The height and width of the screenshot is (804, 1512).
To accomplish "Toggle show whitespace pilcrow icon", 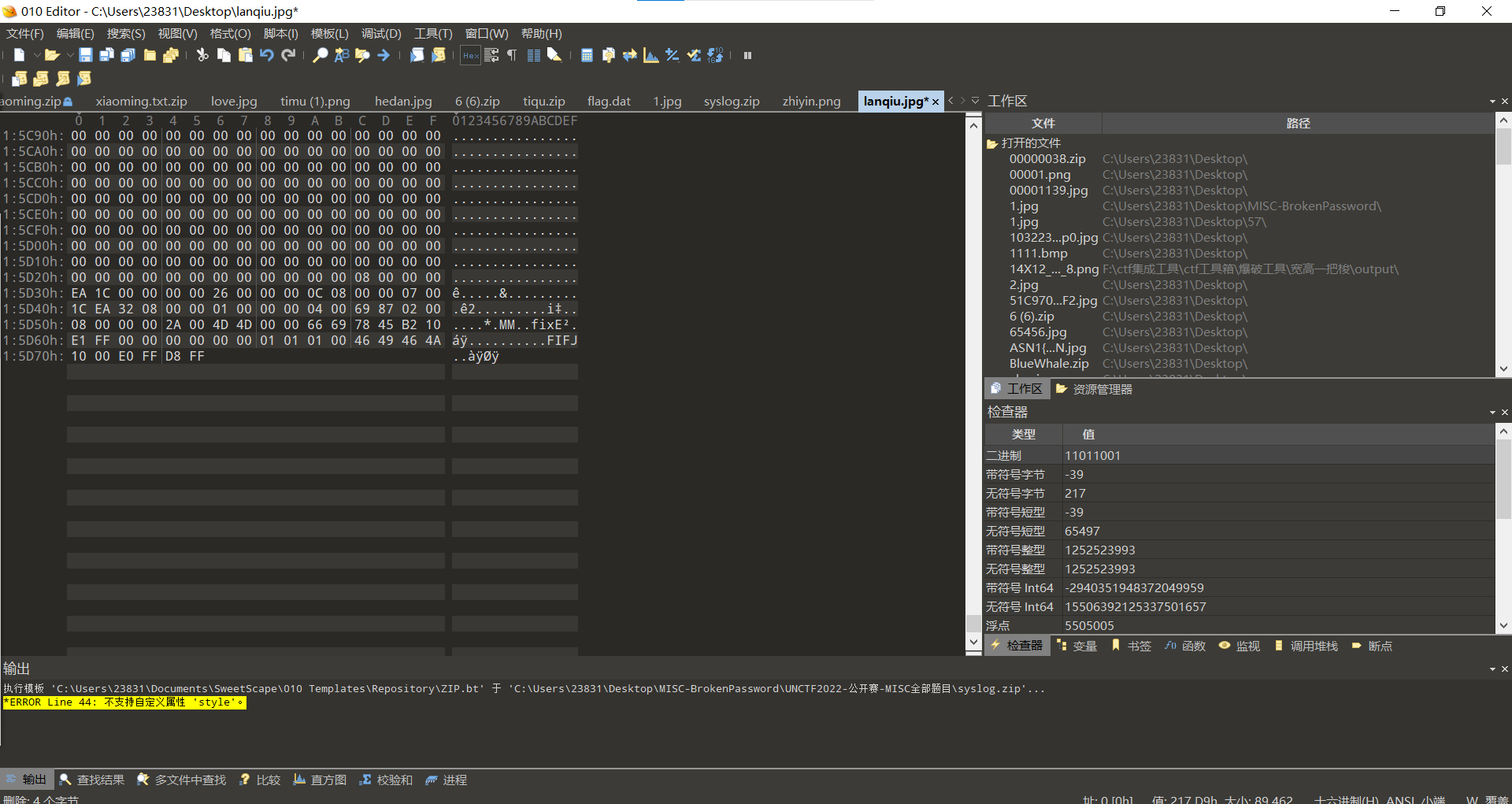I will coord(512,55).
